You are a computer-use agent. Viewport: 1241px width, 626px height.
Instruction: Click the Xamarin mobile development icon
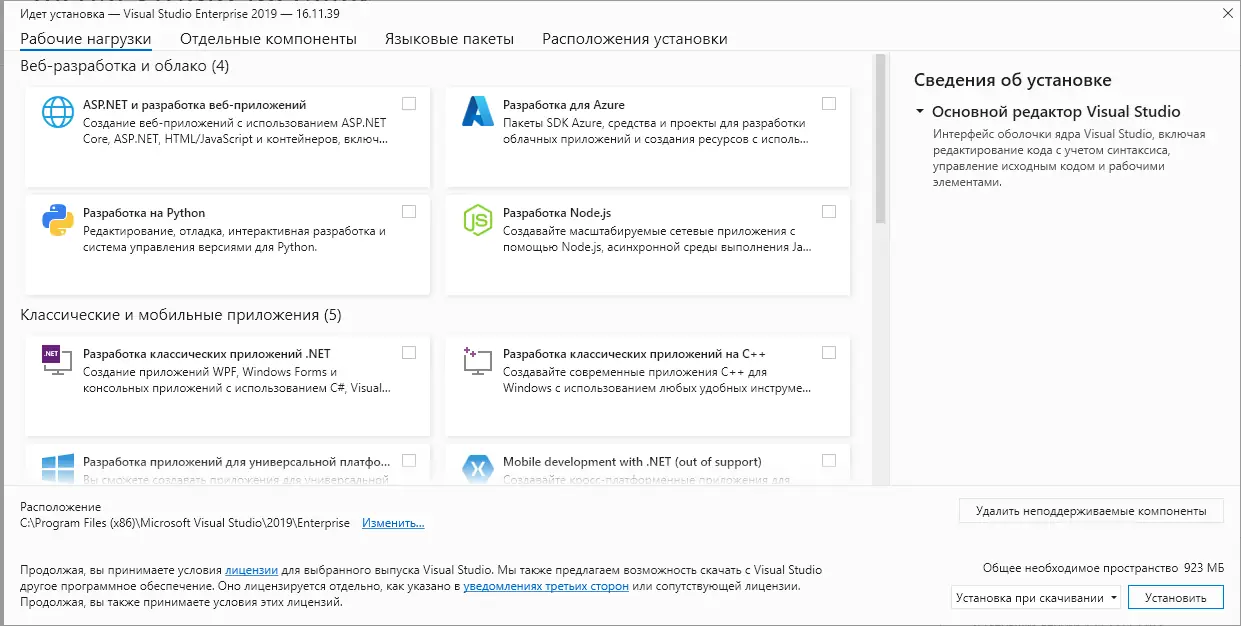coord(477,465)
